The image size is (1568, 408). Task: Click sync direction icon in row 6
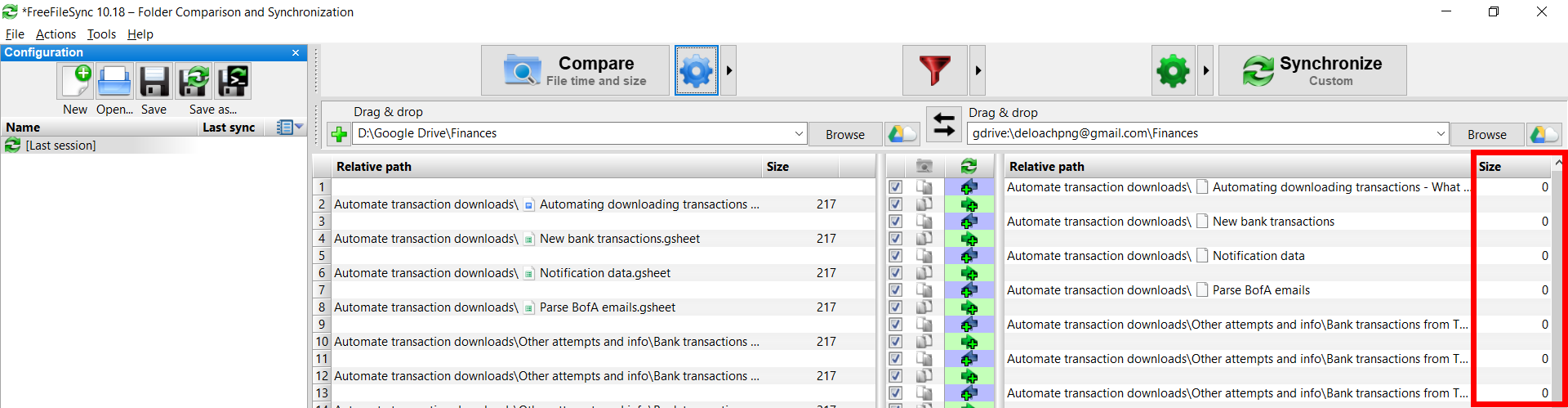pos(969,273)
